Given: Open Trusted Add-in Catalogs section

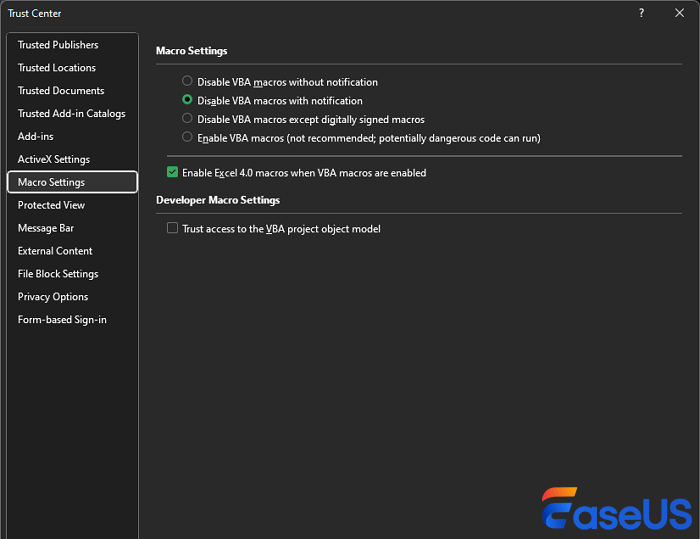Looking at the screenshot, I should pyautogui.click(x=72, y=114).
